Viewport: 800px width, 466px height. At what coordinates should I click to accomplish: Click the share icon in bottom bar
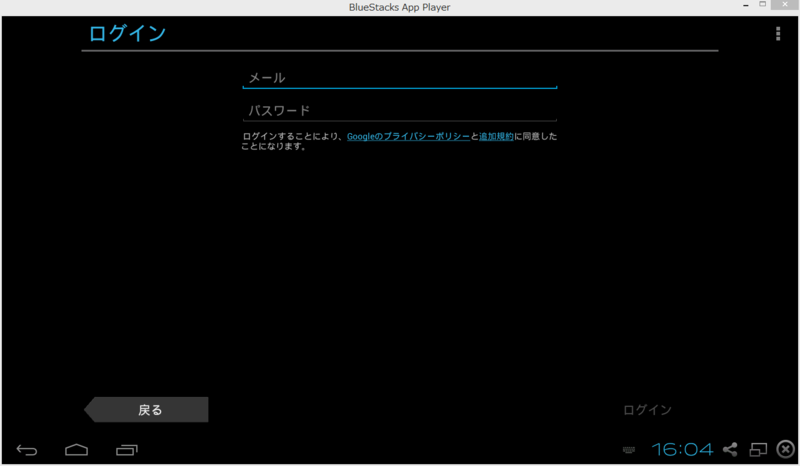pyautogui.click(x=730, y=449)
